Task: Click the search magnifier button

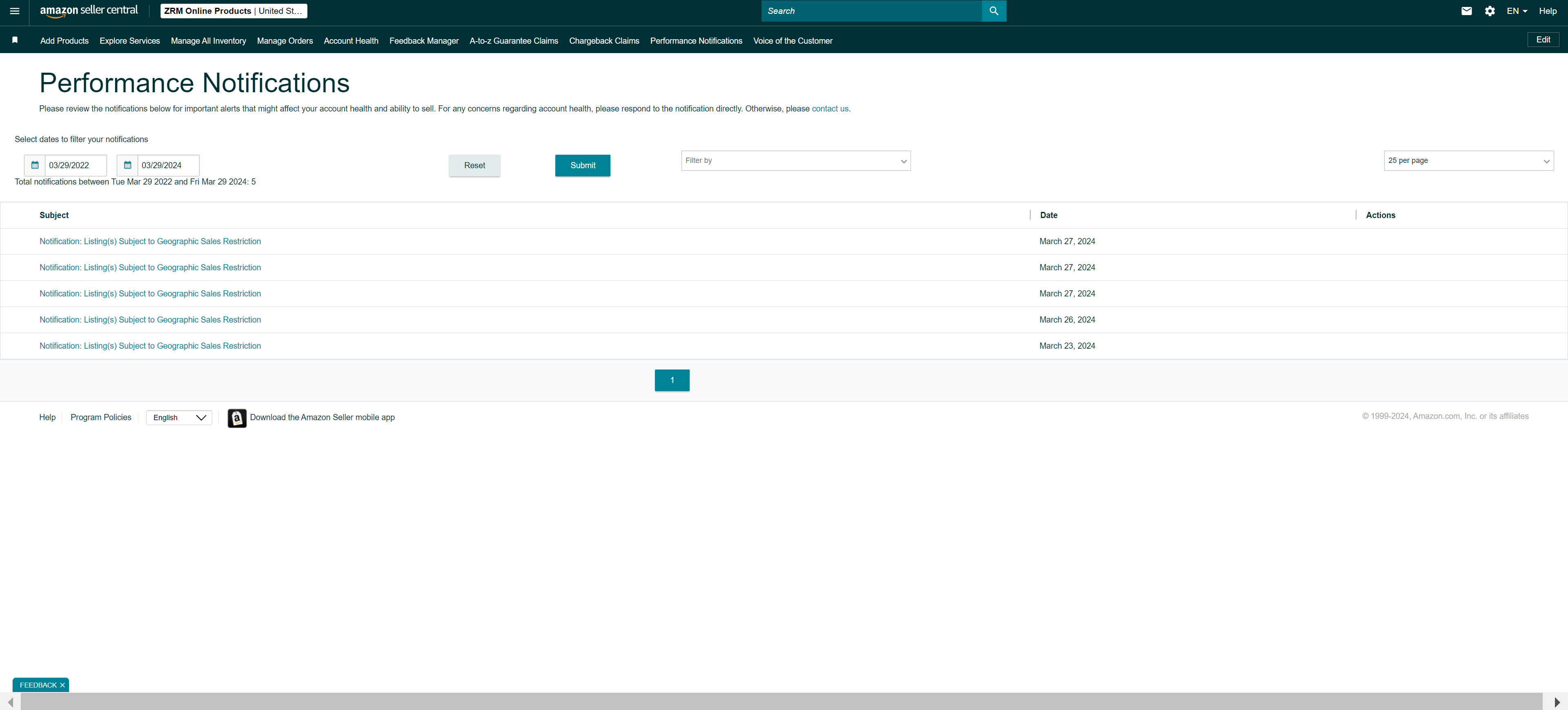Action: [x=993, y=11]
